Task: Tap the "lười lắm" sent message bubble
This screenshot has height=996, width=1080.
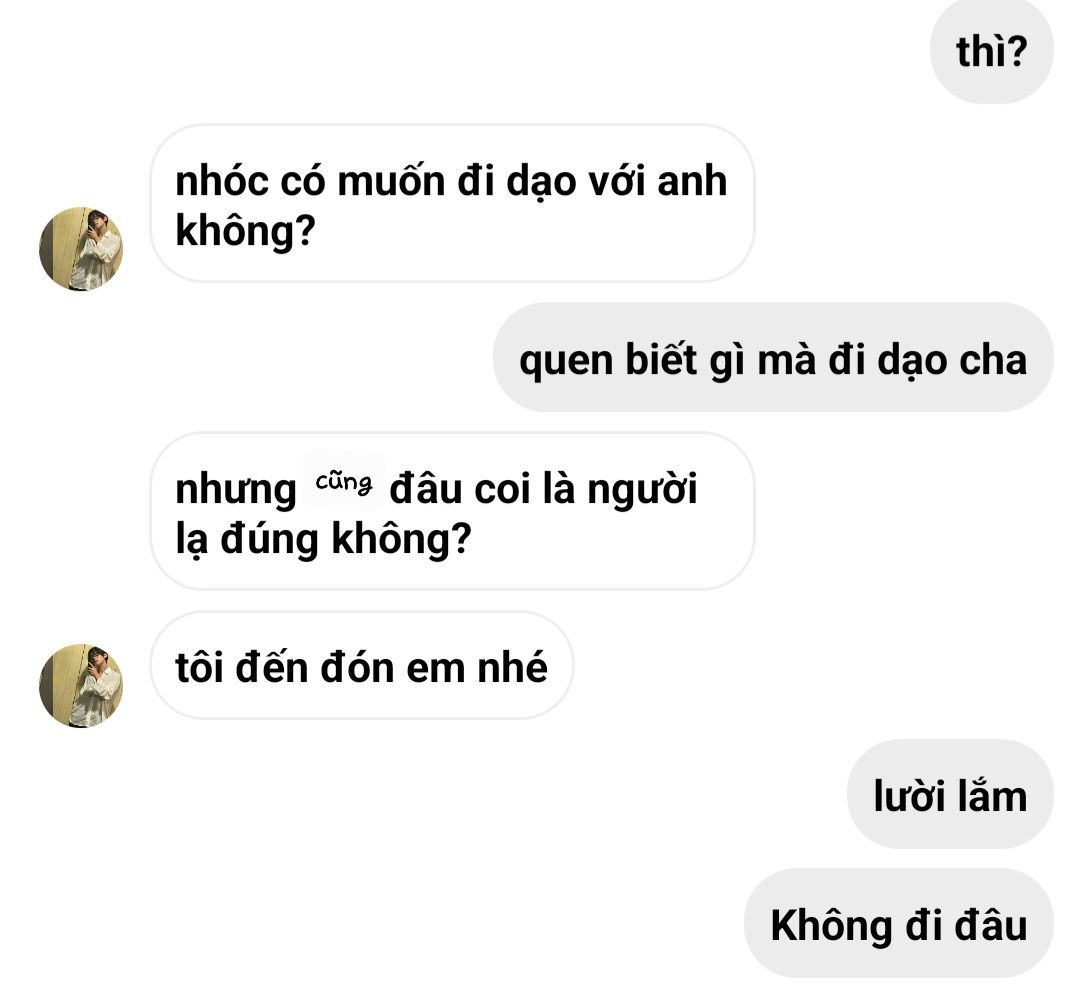Action: pyautogui.click(x=950, y=793)
